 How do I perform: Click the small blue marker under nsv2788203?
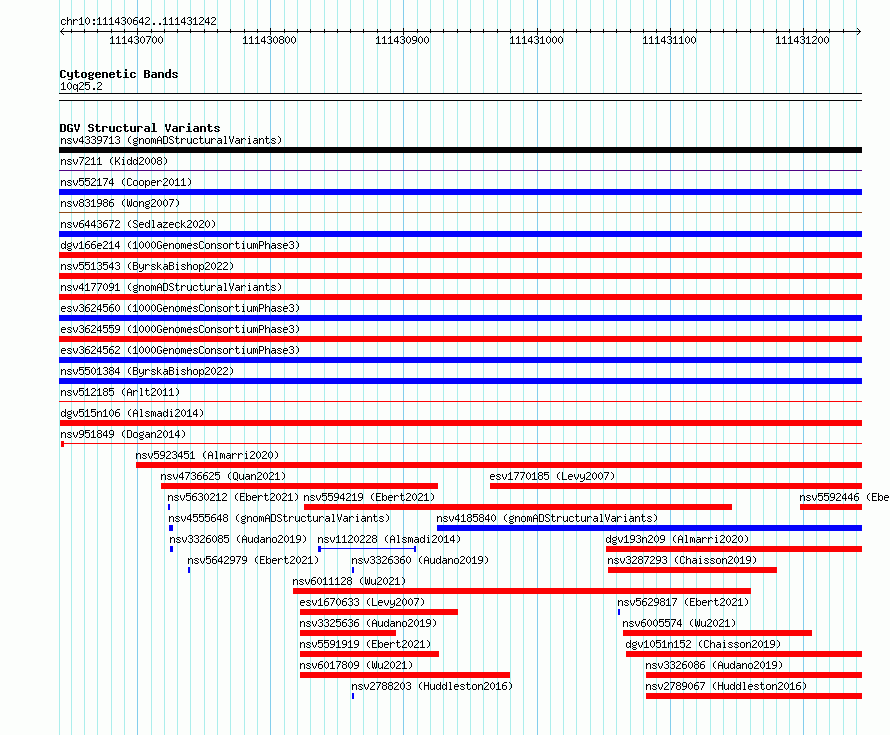click(352, 696)
